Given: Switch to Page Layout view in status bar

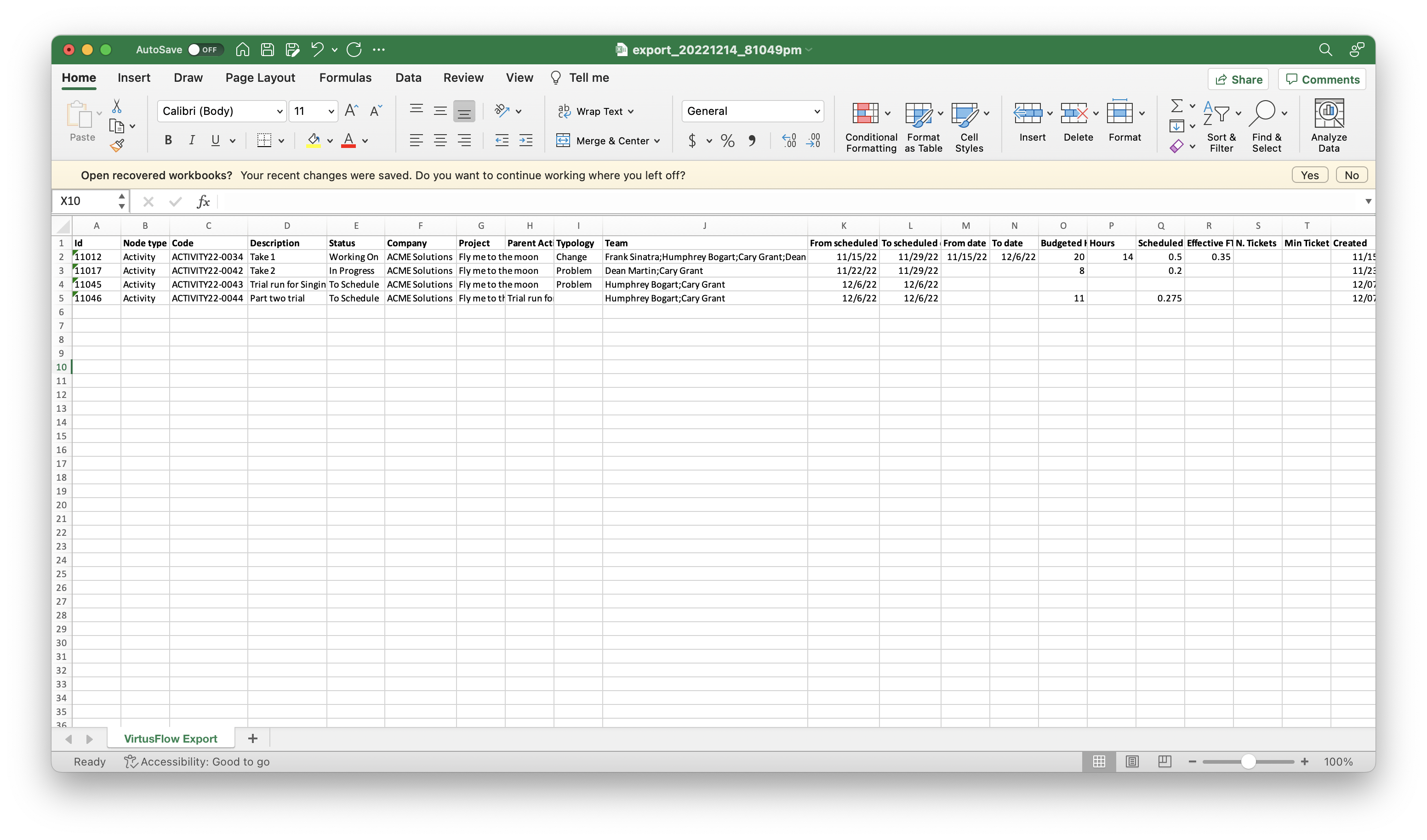Looking at the screenshot, I should (1131, 761).
